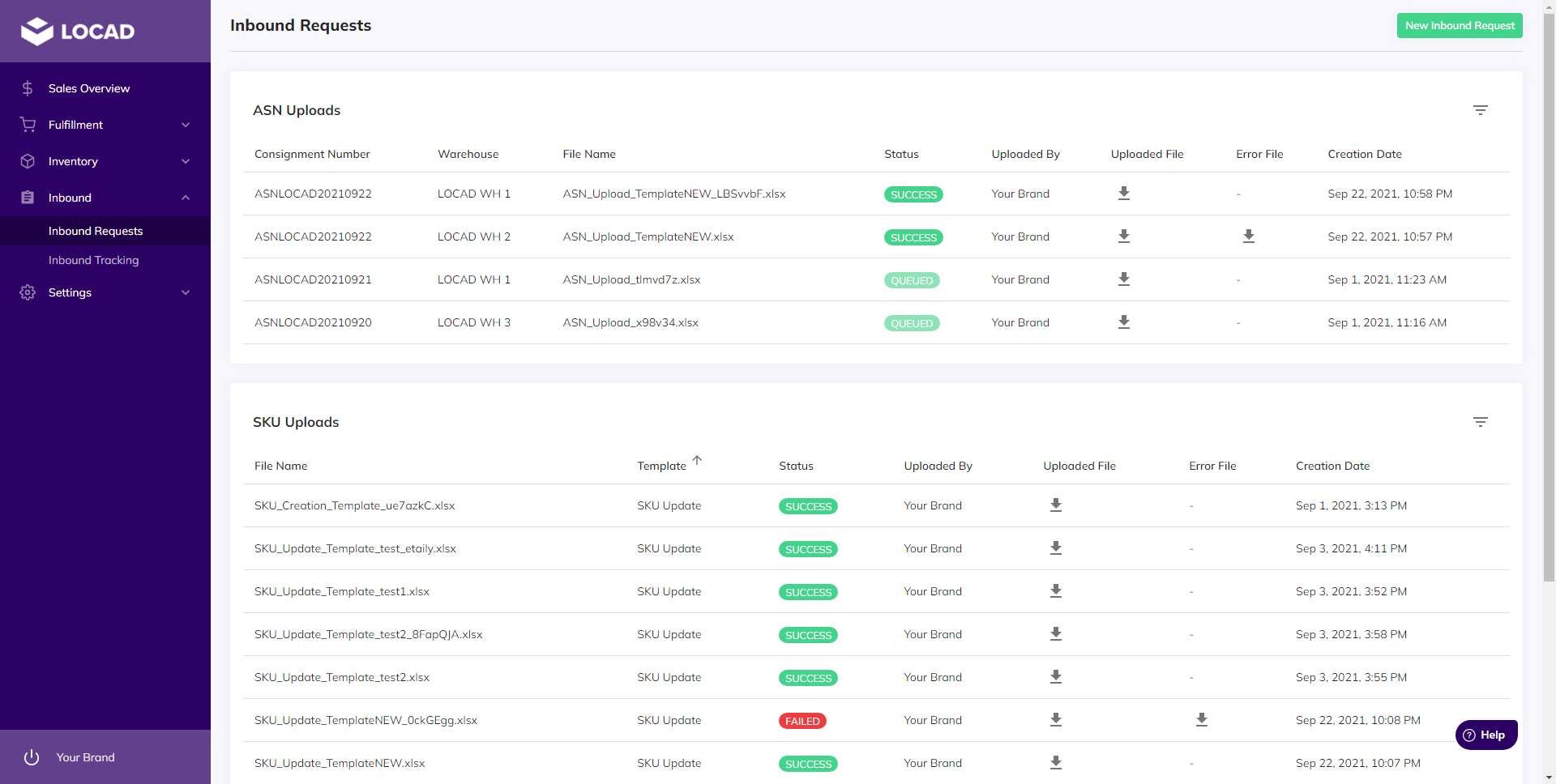Switch to Inbound Tracking
The height and width of the screenshot is (784, 1556).
point(94,260)
